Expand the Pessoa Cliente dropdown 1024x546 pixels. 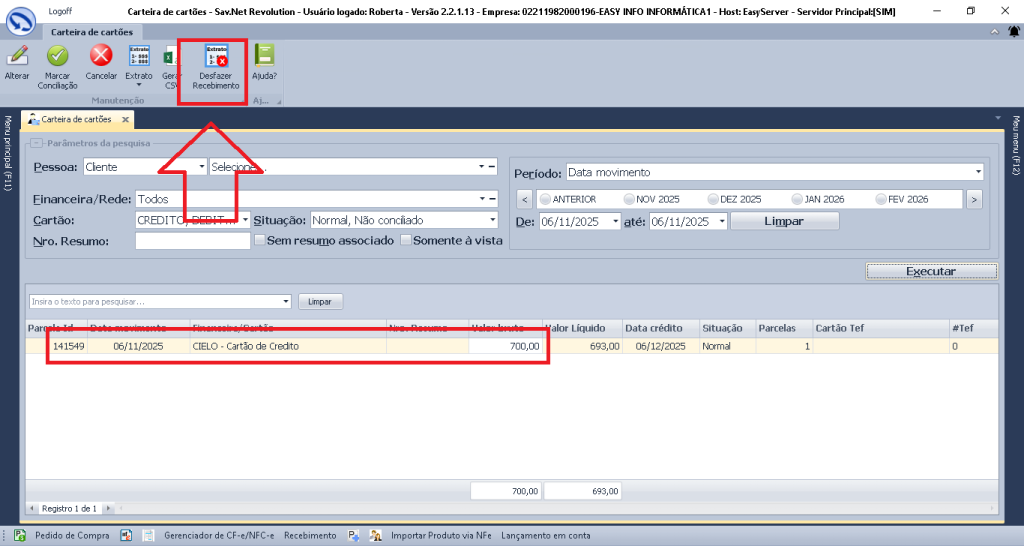point(201,167)
